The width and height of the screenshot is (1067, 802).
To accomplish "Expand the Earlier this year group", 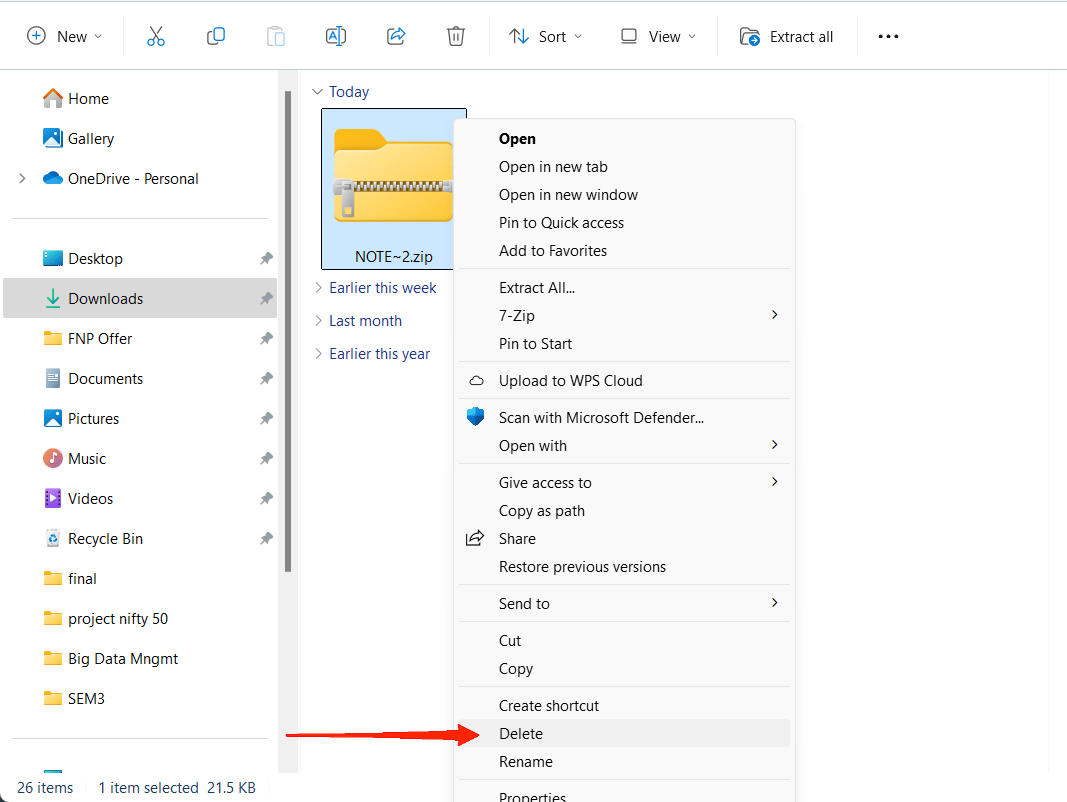I will (318, 354).
